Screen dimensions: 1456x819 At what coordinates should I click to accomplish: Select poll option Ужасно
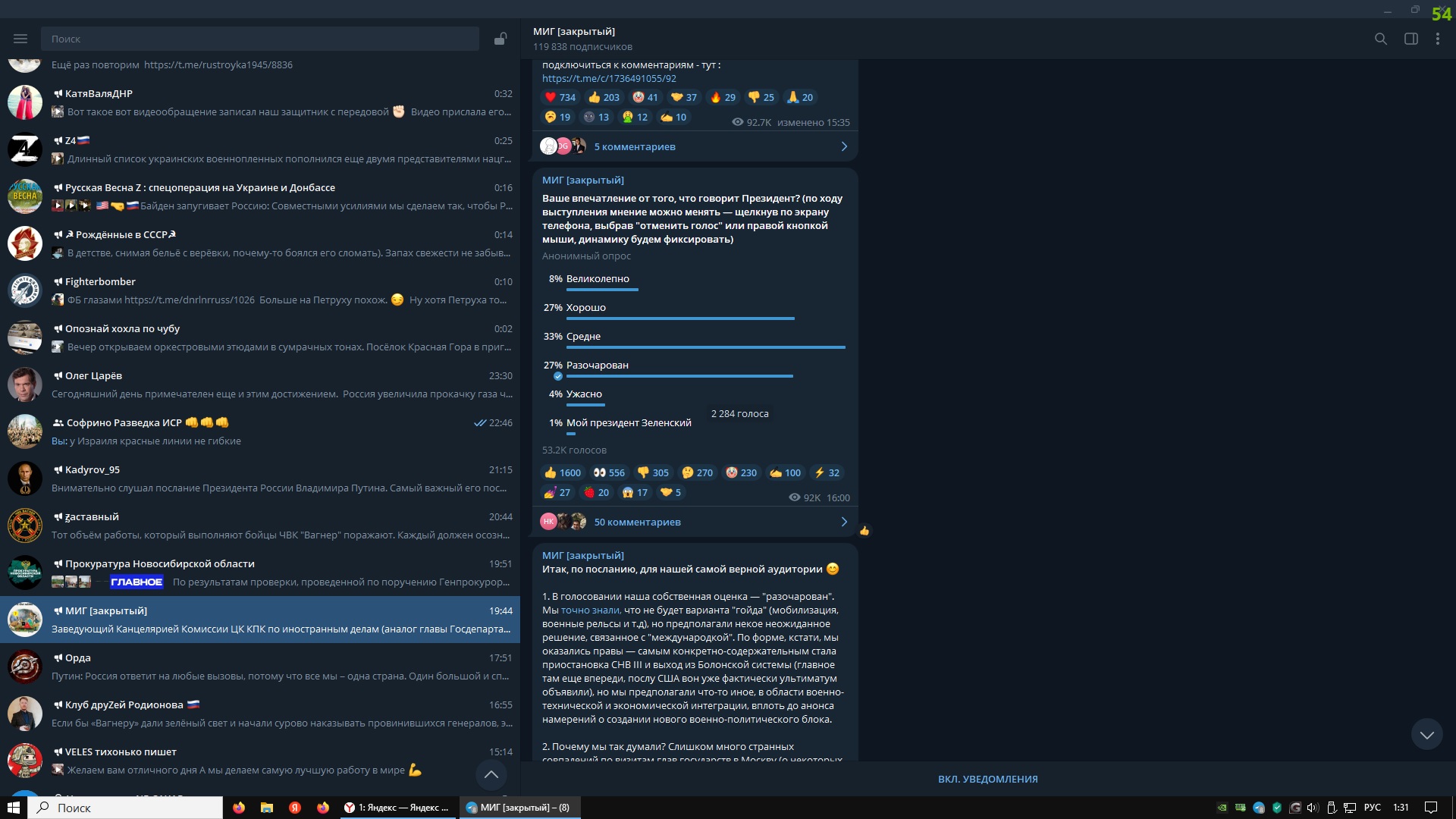[x=694, y=397]
